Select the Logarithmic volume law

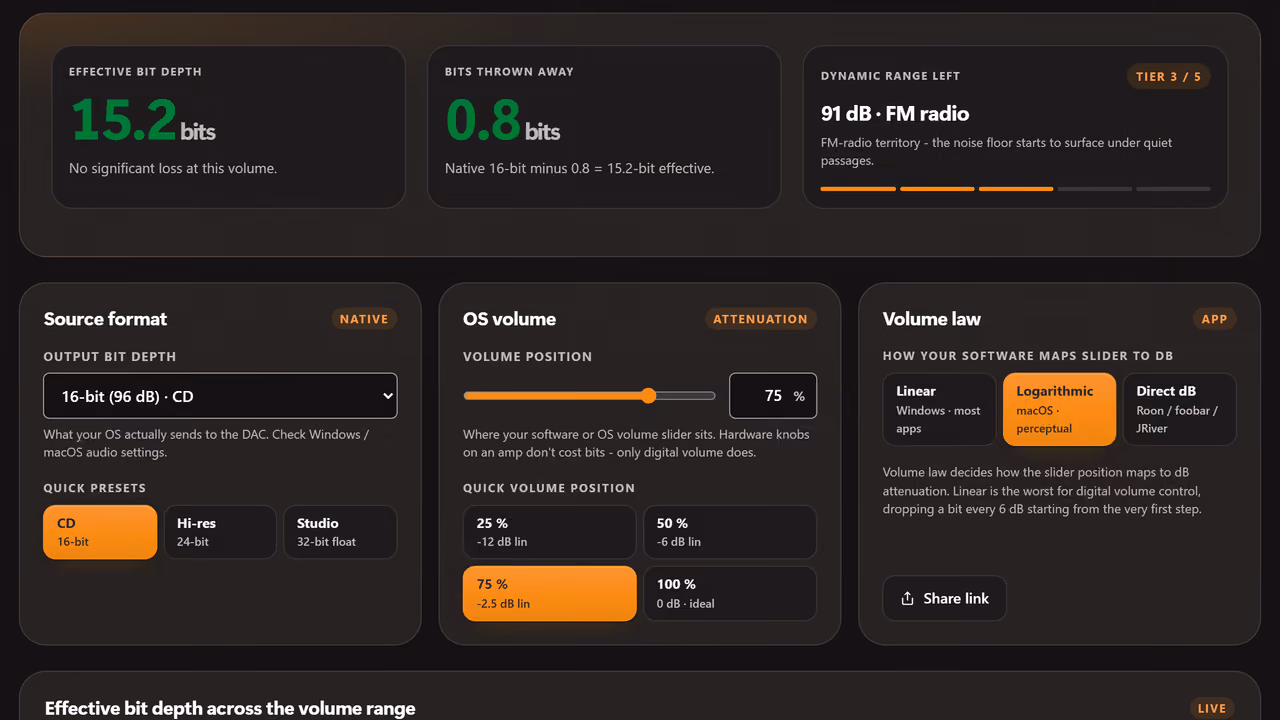click(x=1059, y=409)
